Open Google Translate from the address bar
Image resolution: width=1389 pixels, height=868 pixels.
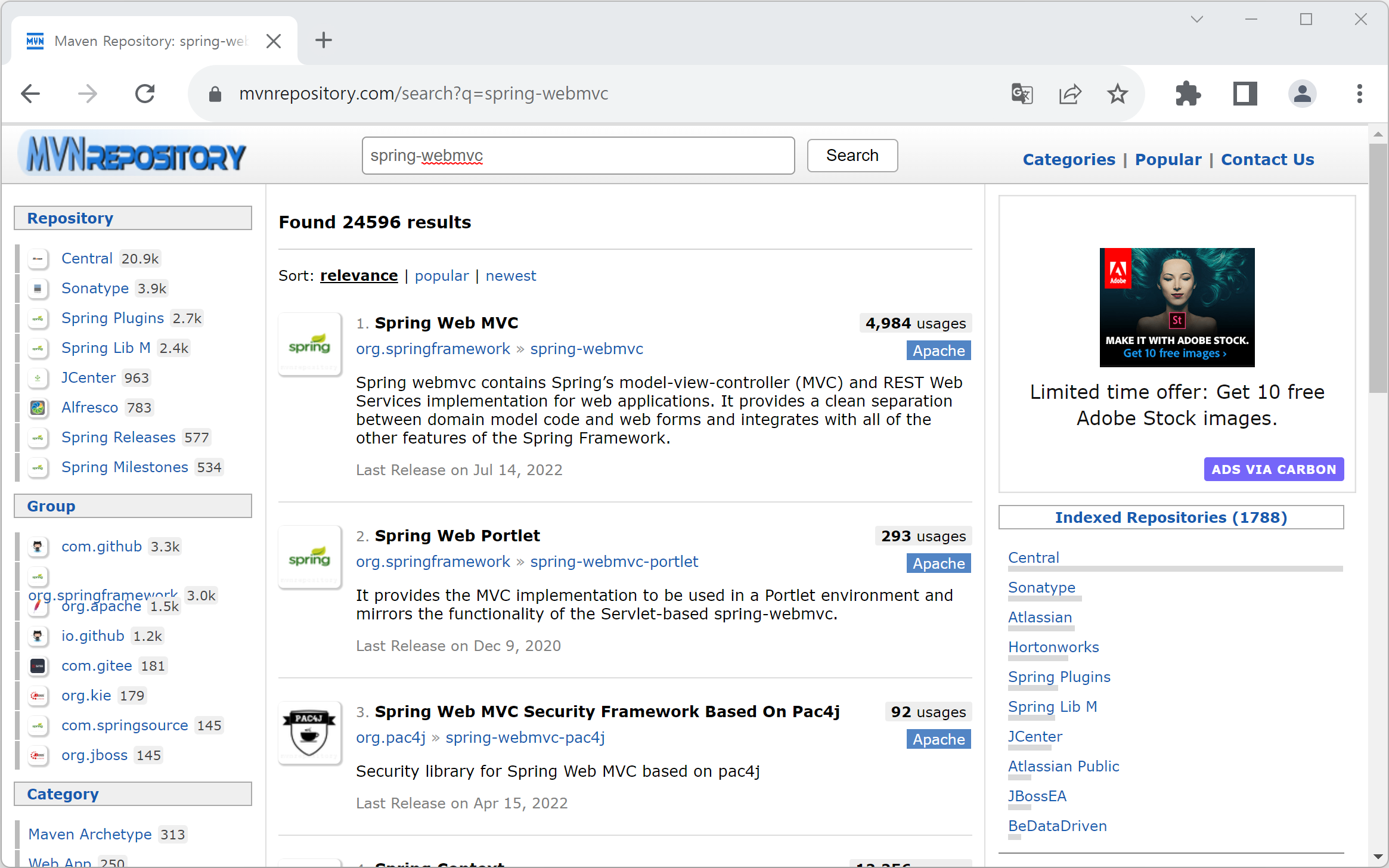(1021, 94)
